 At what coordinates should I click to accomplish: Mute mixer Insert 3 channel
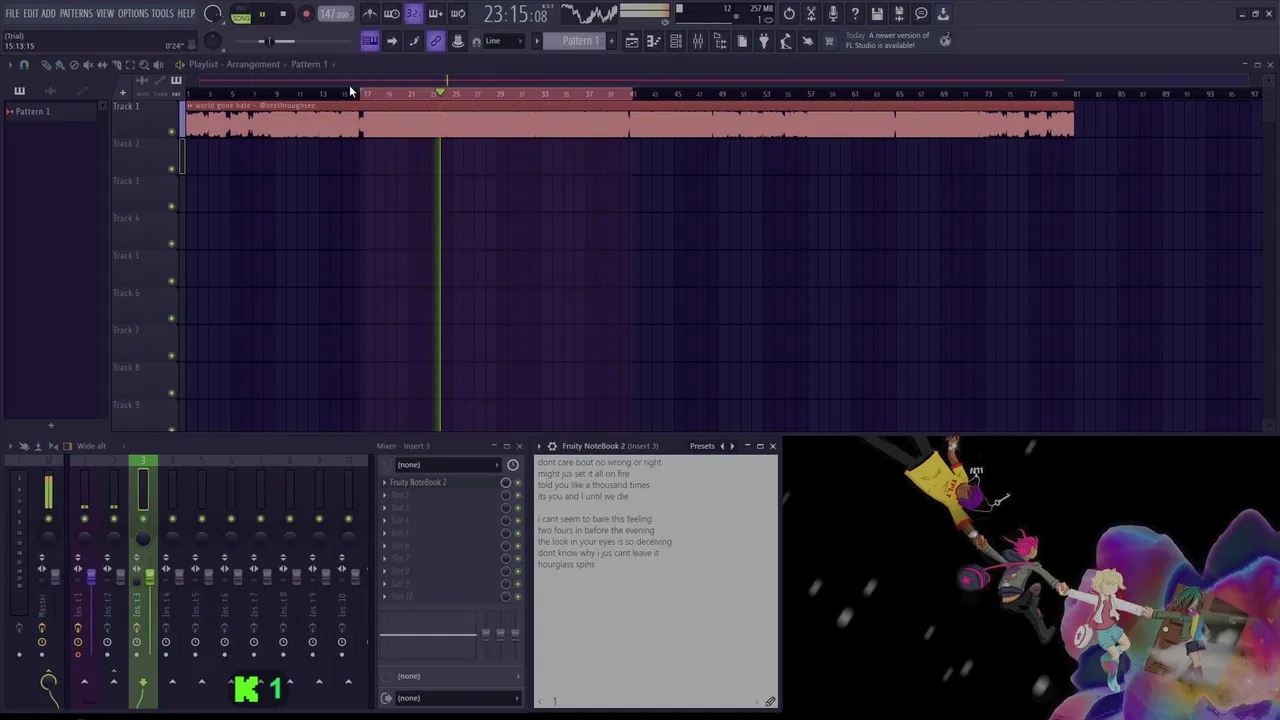(x=143, y=519)
